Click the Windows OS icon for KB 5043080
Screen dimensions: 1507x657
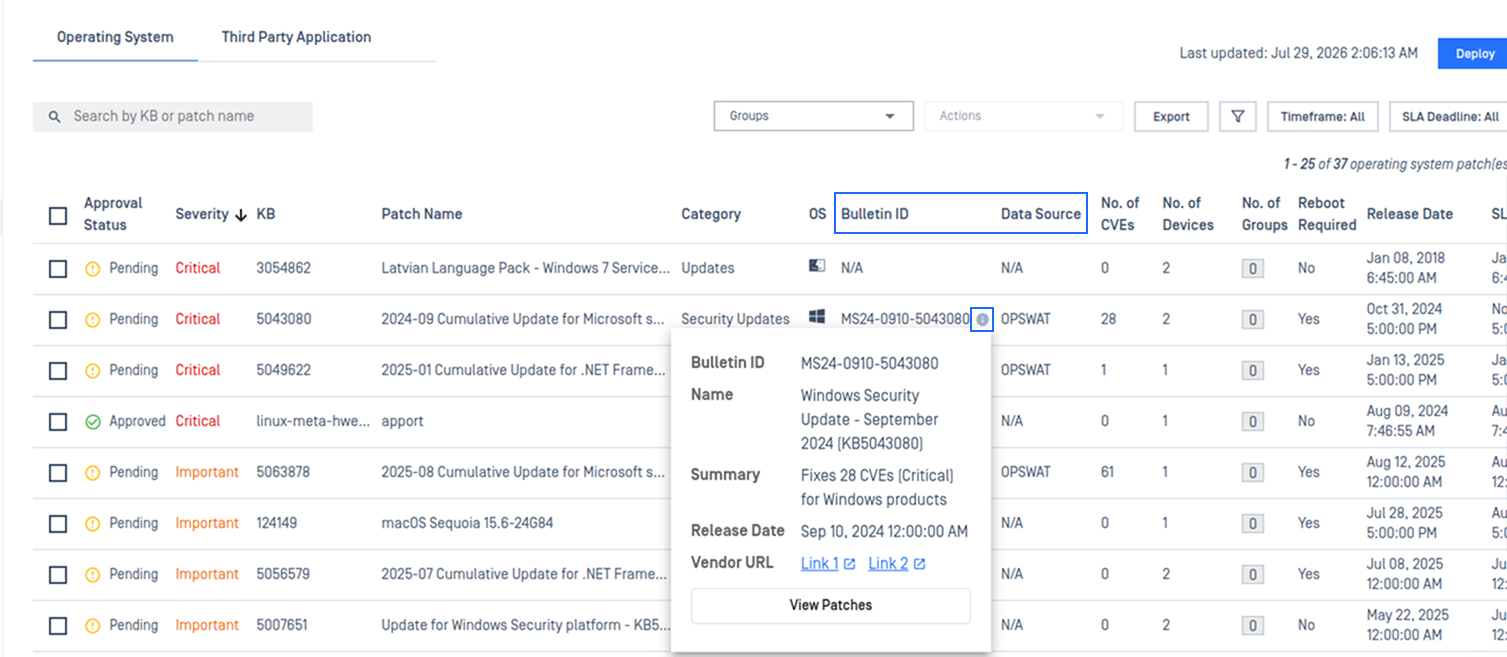(817, 317)
